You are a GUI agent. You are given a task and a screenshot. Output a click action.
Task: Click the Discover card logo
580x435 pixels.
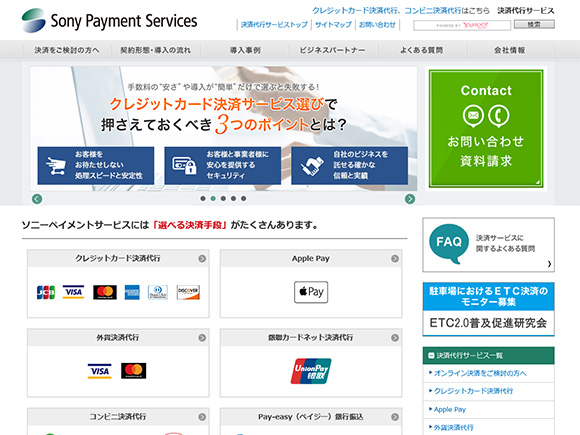(x=188, y=292)
